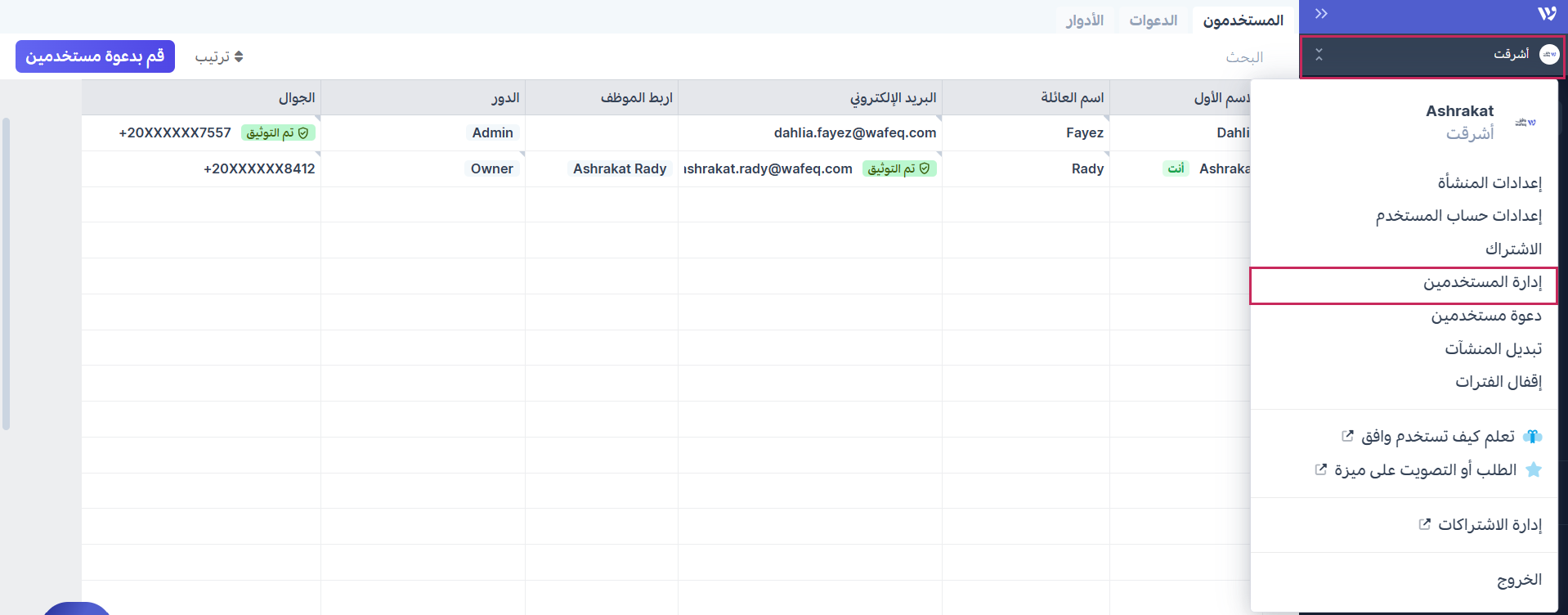Click the vertical scrollbar on the left
The height and width of the screenshot is (615, 1568).
[7, 274]
